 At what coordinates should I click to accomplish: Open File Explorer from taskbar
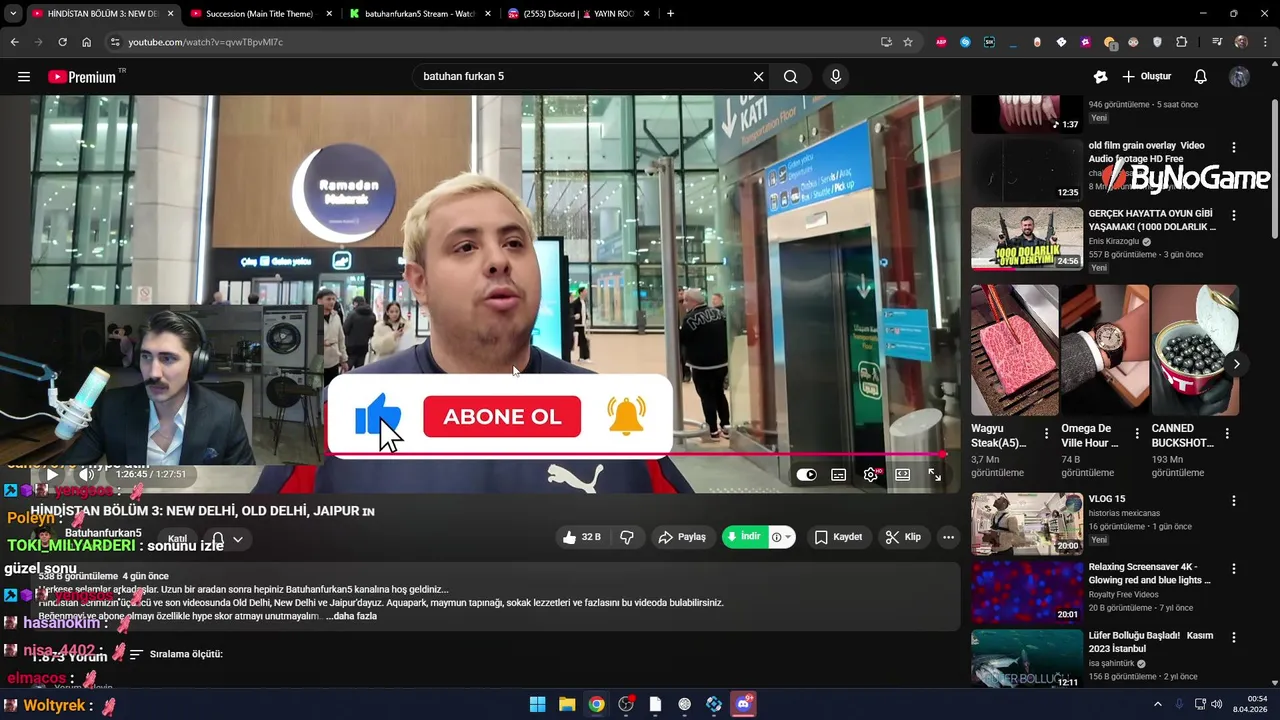point(567,704)
